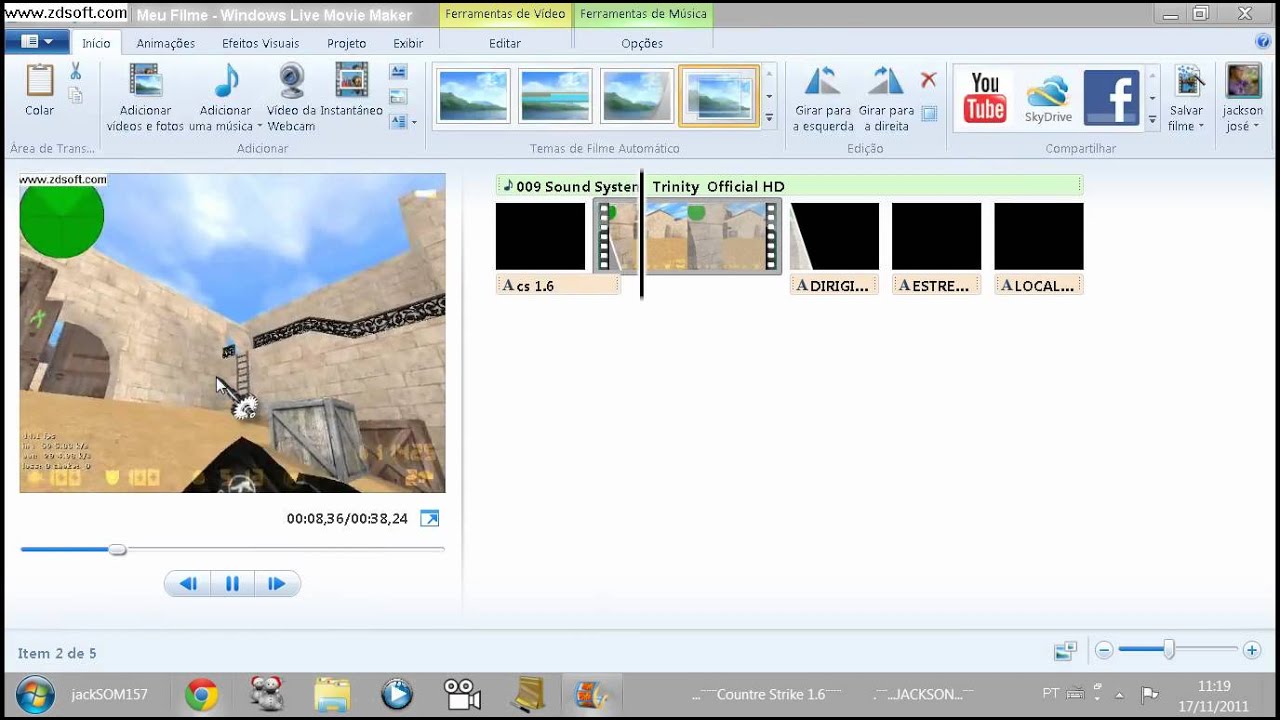Select the video clip after playhead
This screenshot has height=720, width=1280.
pyautogui.click(x=712, y=237)
